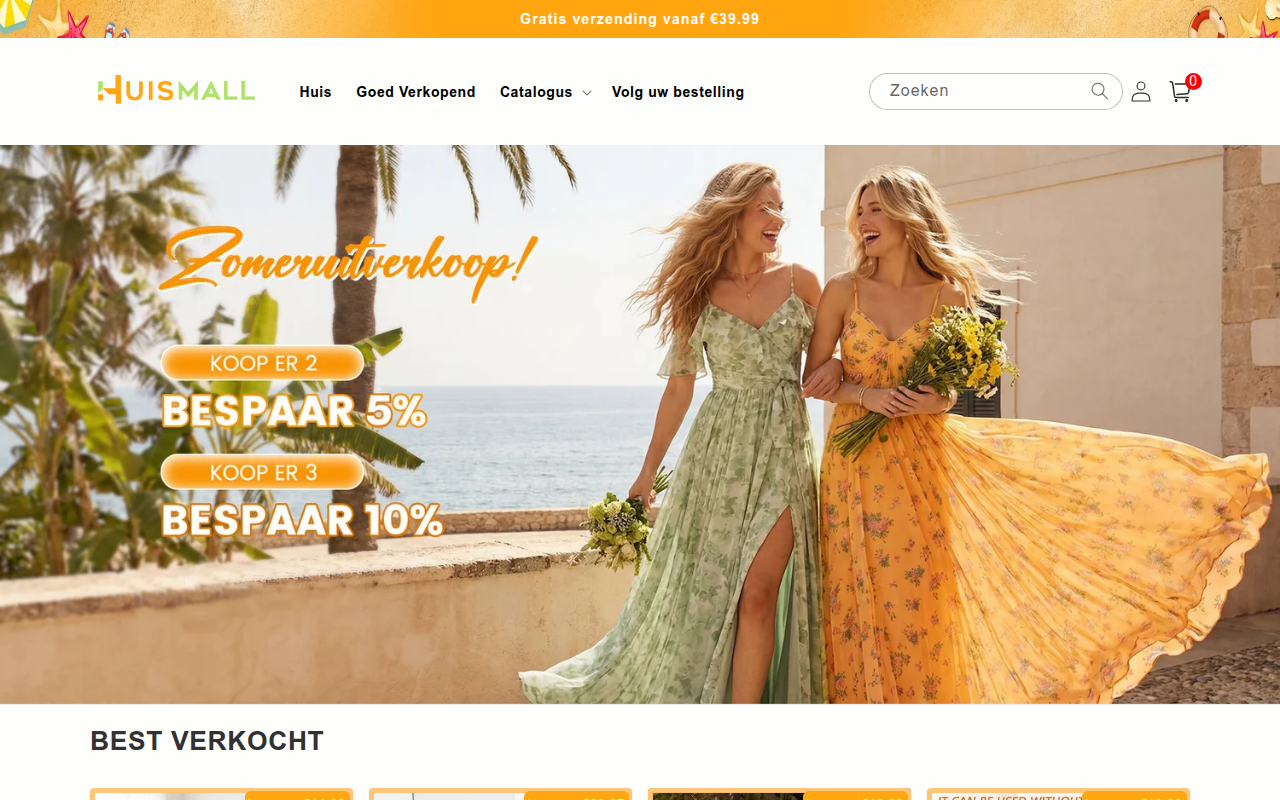This screenshot has height=800, width=1280.
Task: Click the Huismall logo
Action: point(176,90)
